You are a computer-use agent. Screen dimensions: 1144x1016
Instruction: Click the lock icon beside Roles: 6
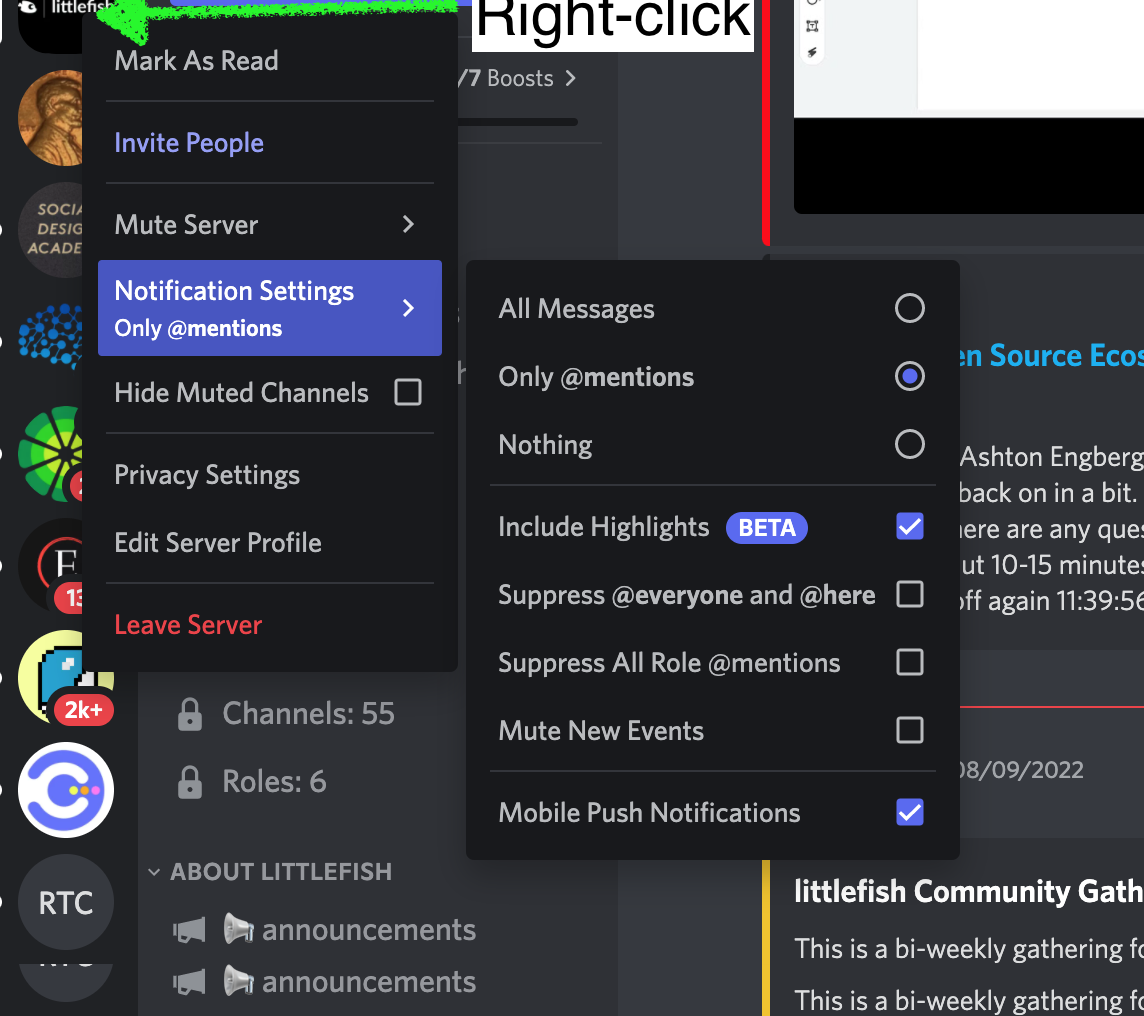click(189, 782)
